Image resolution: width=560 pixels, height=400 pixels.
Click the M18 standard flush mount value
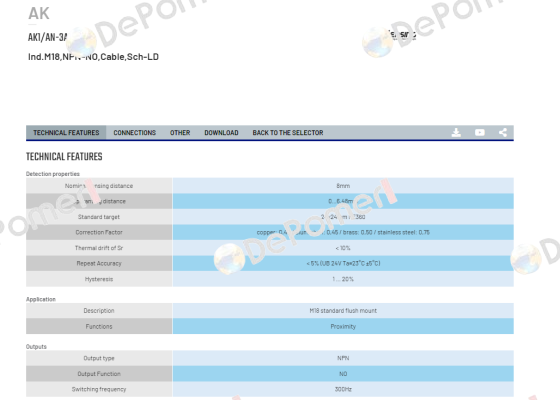pyautogui.click(x=343, y=311)
